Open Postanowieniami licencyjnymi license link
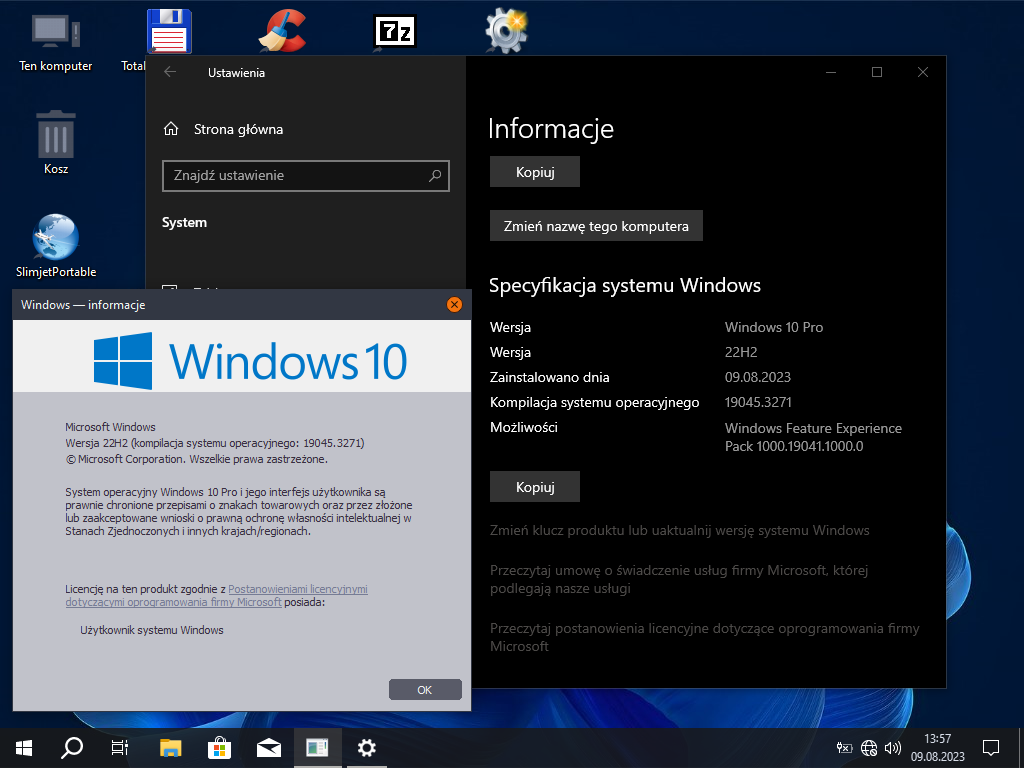This screenshot has width=1024, height=768. [297, 589]
